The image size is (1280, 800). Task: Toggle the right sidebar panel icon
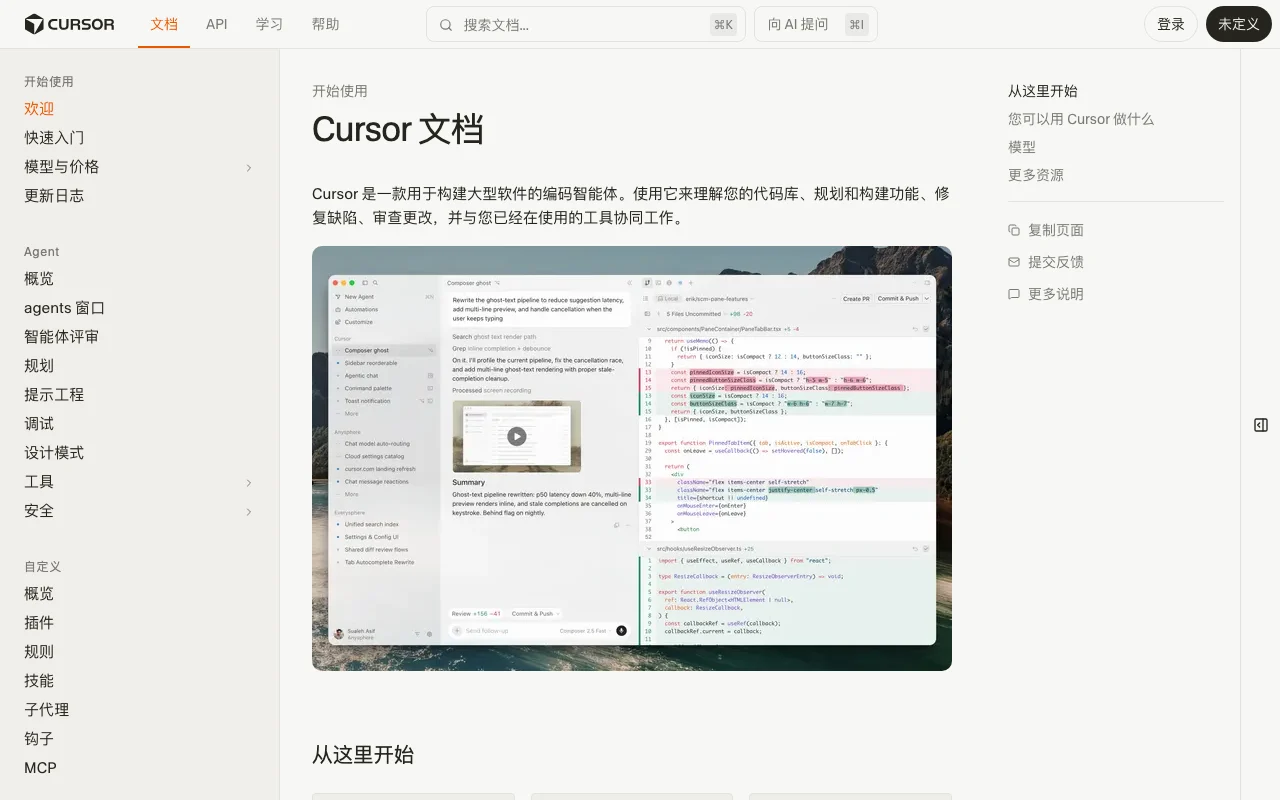click(1261, 425)
